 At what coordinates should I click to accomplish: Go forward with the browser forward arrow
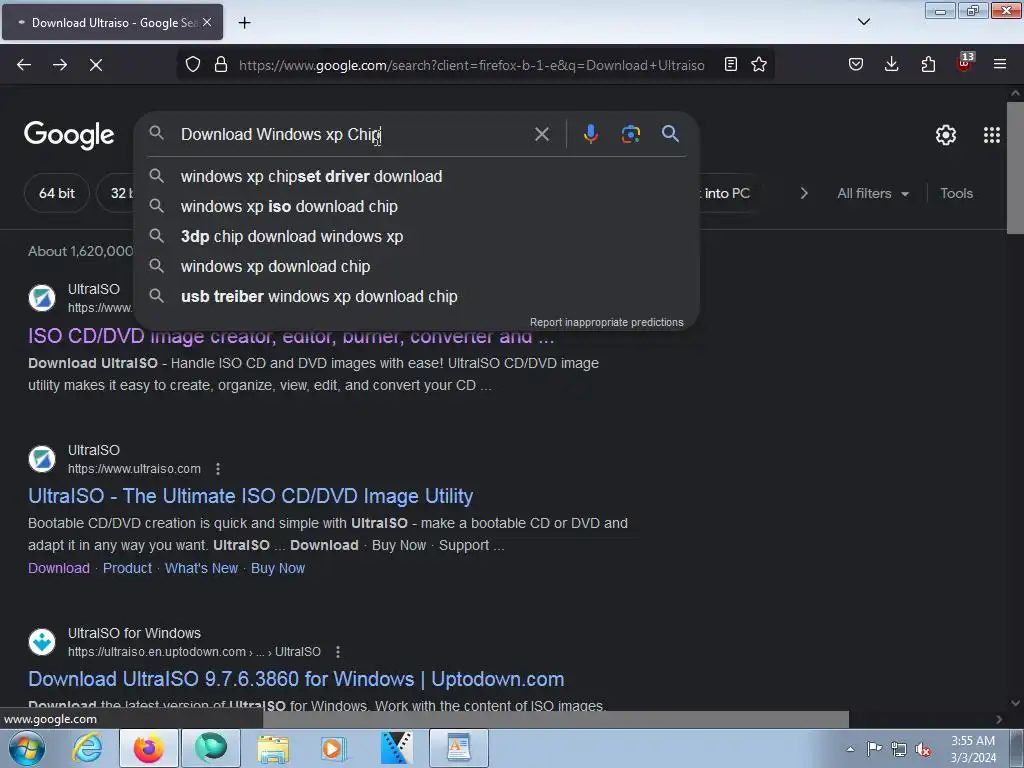click(x=60, y=65)
